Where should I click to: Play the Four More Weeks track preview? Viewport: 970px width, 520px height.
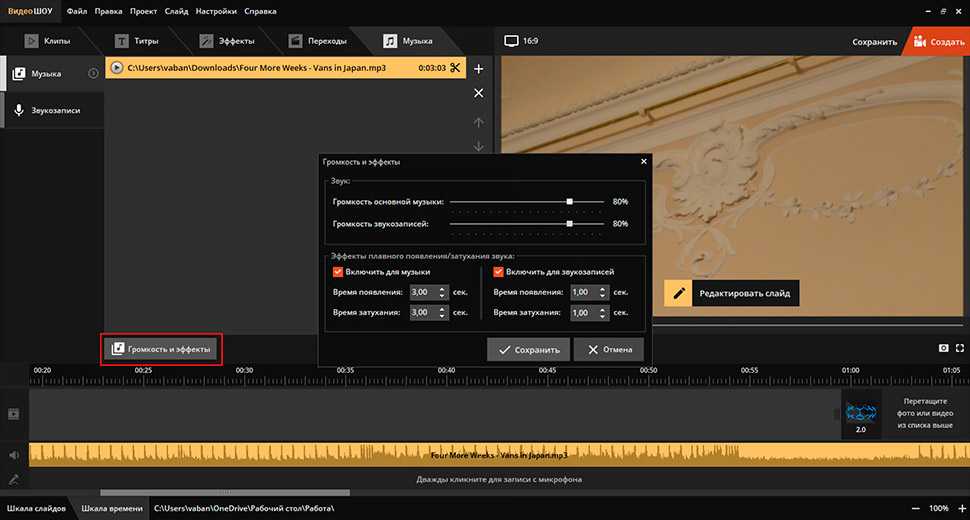tap(118, 68)
